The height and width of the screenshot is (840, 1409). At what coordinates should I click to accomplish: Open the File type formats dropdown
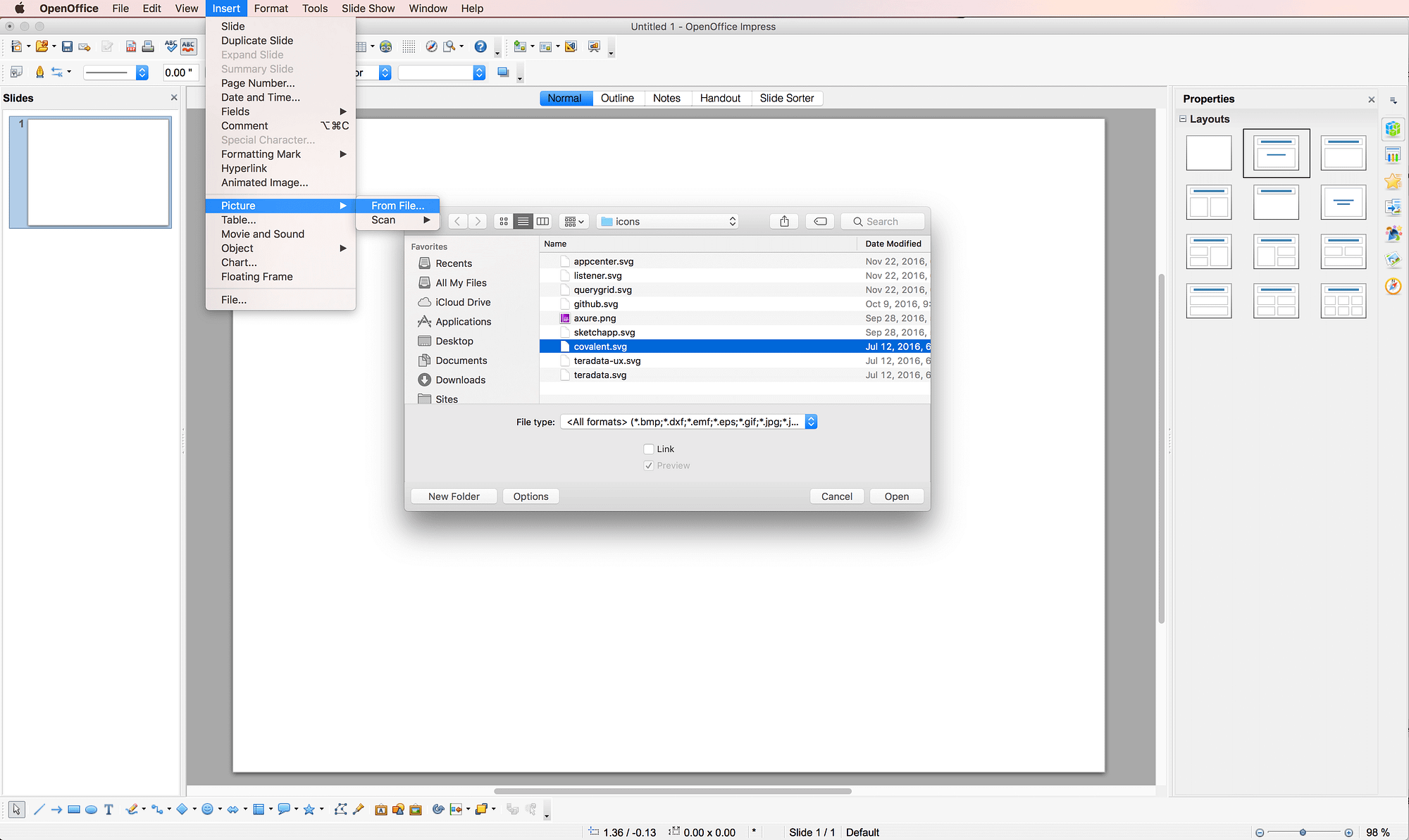pos(688,422)
